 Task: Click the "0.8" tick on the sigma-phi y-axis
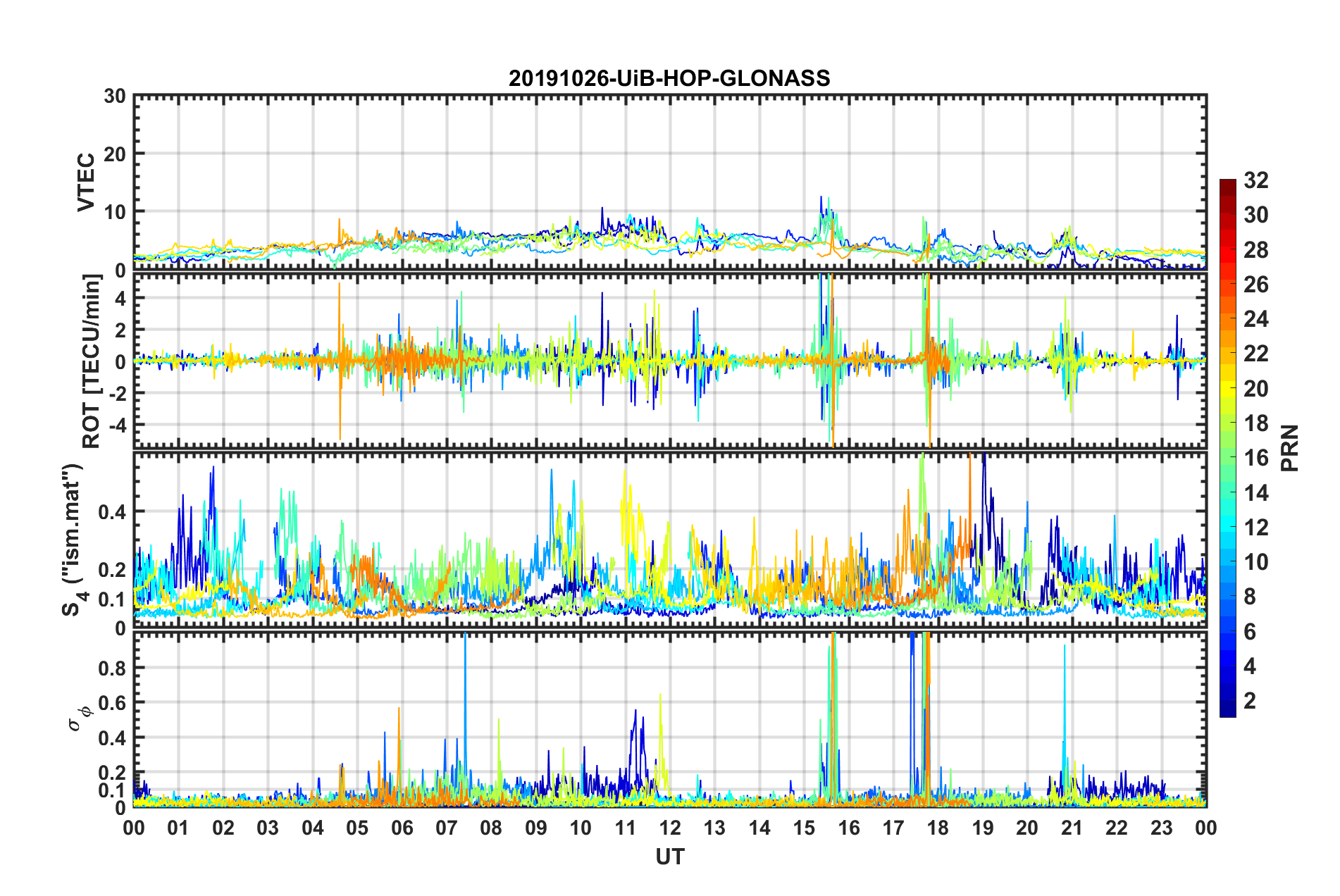(x=112, y=668)
